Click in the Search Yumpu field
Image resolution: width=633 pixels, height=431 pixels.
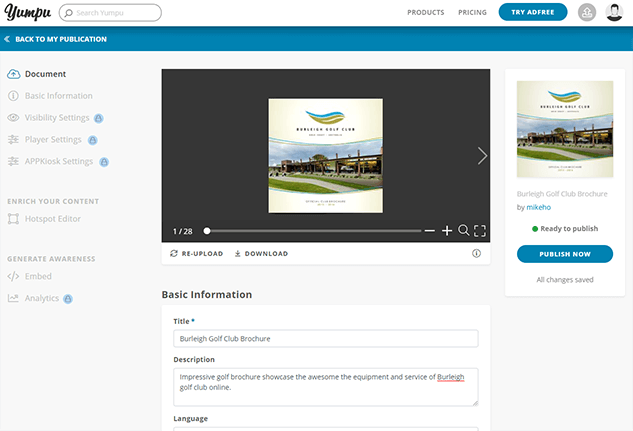pyautogui.click(x=110, y=13)
